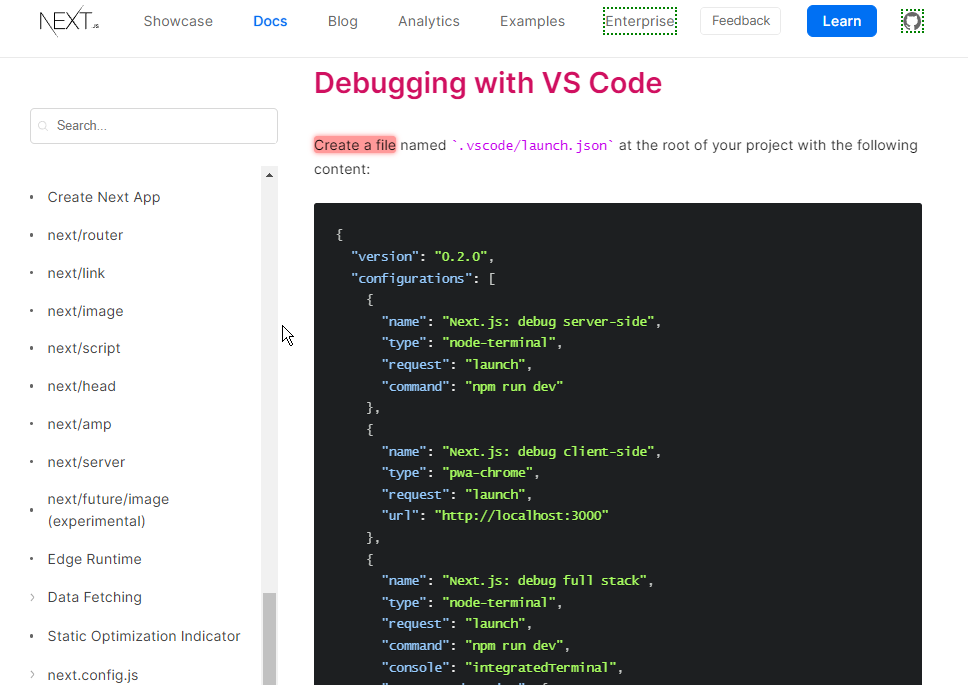Select next/image in the sidebar
The width and height of the screenshot is (968, 685).
[85, 311]
